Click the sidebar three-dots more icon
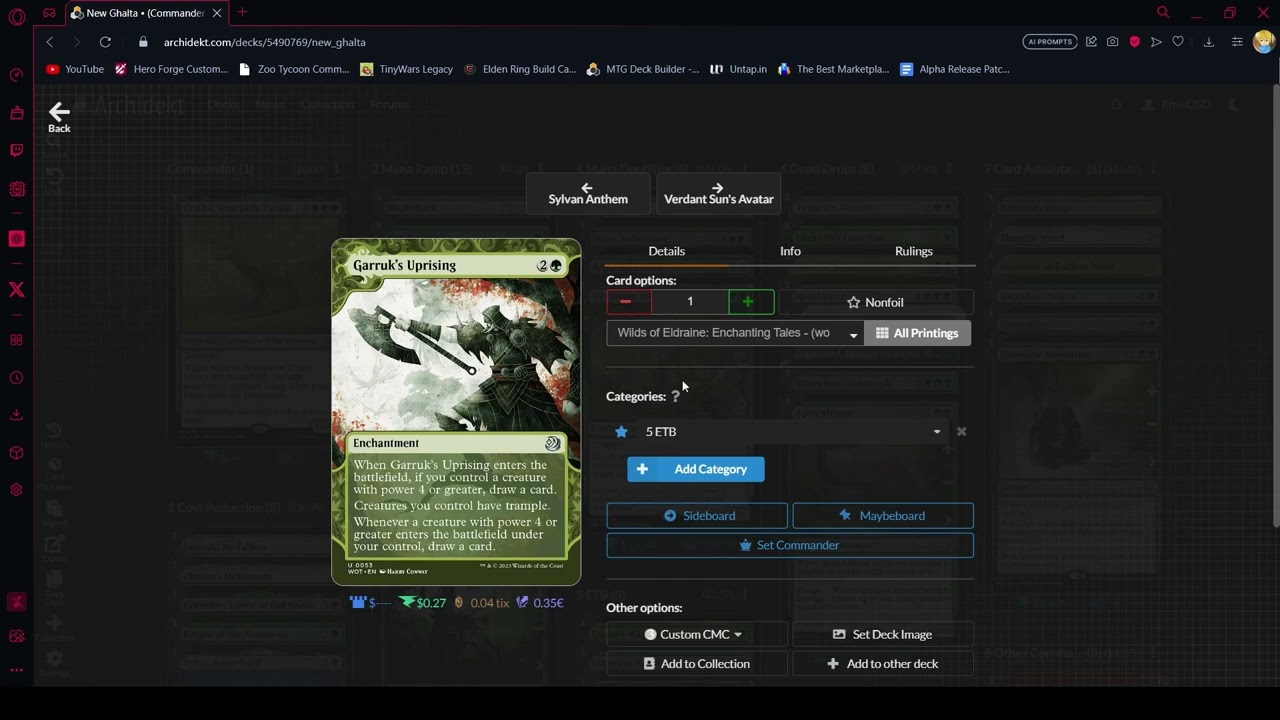The image size is (1280, 720). click(x=16, y=670)
